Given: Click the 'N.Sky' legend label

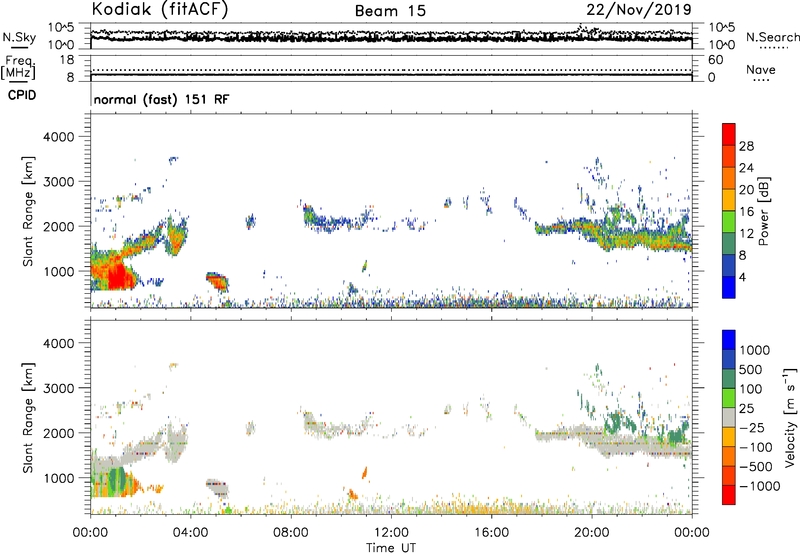Looking at the screenshot, I should coord(19,37).
